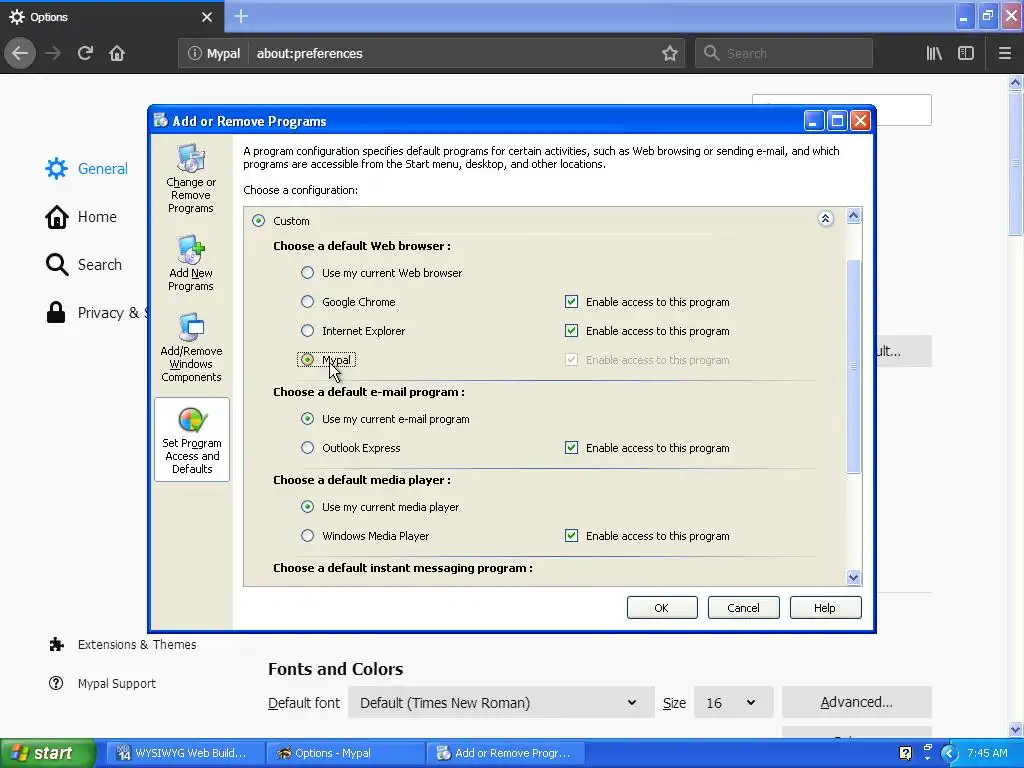Click the site info icon beside Mypal

click(194, 54)
